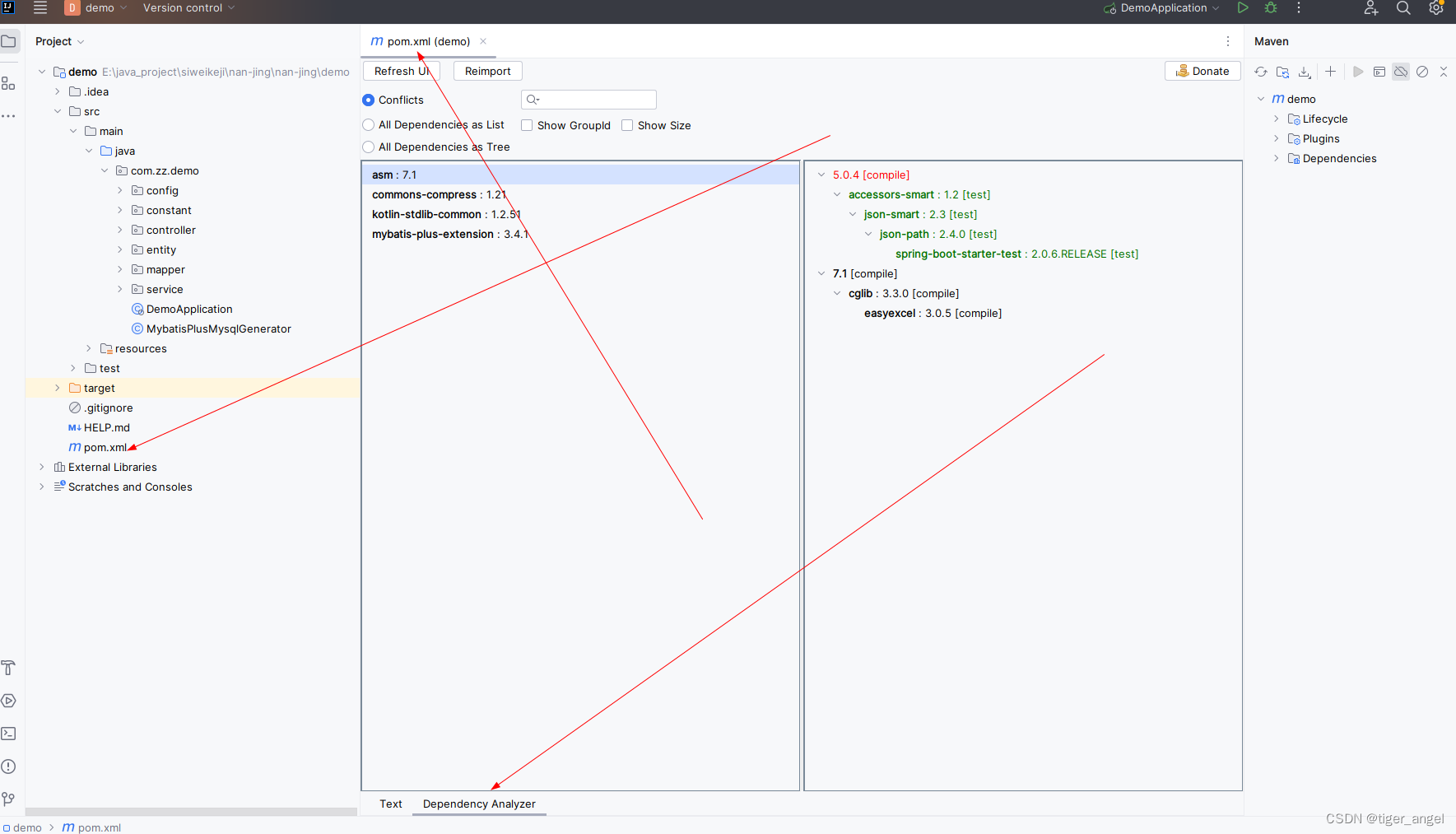This screenshot has height=834, width=1456.
Task: Download Maven sources and documentation
Action: point(1305,72)
